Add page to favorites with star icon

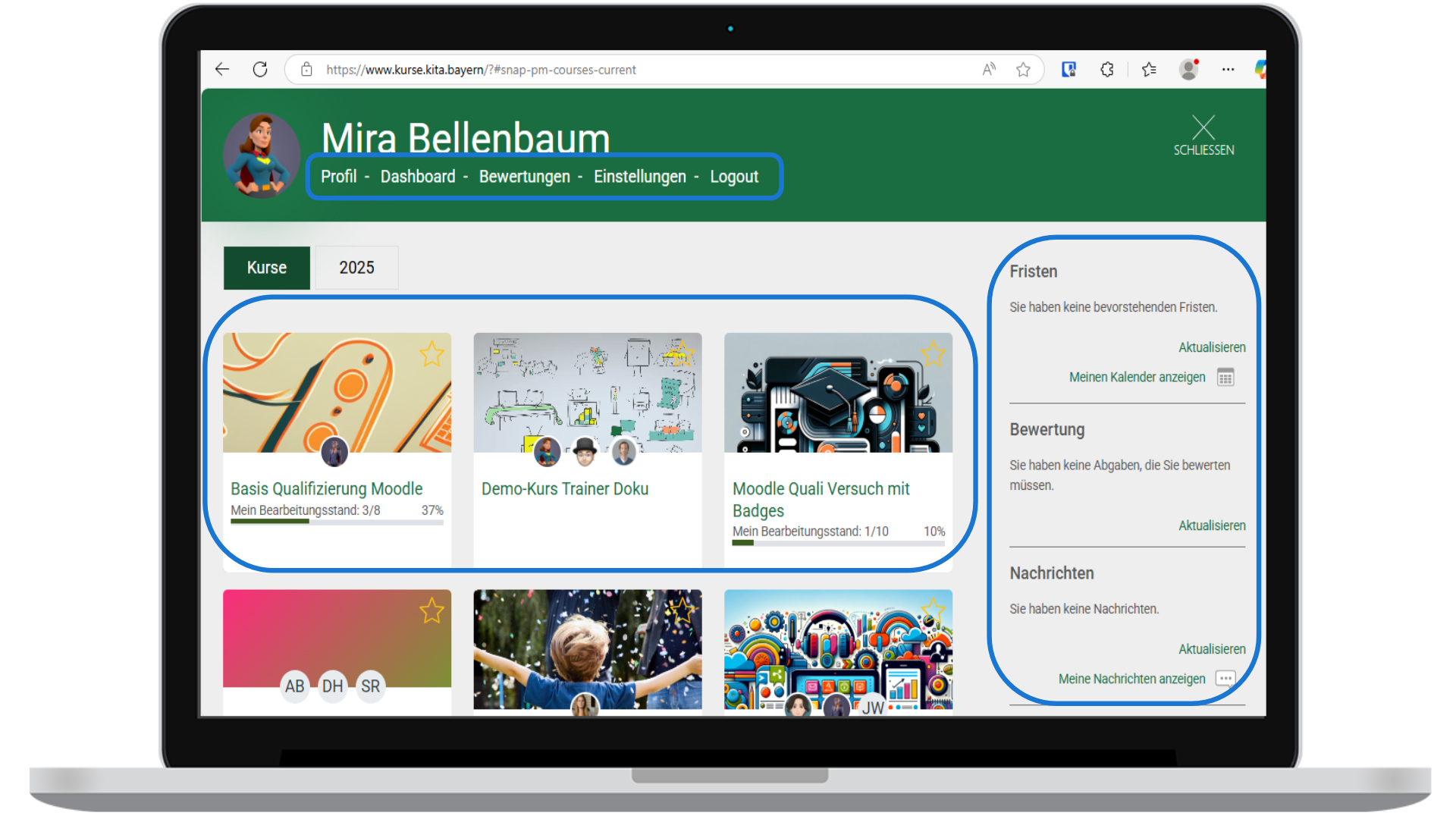click(1023, 70)
